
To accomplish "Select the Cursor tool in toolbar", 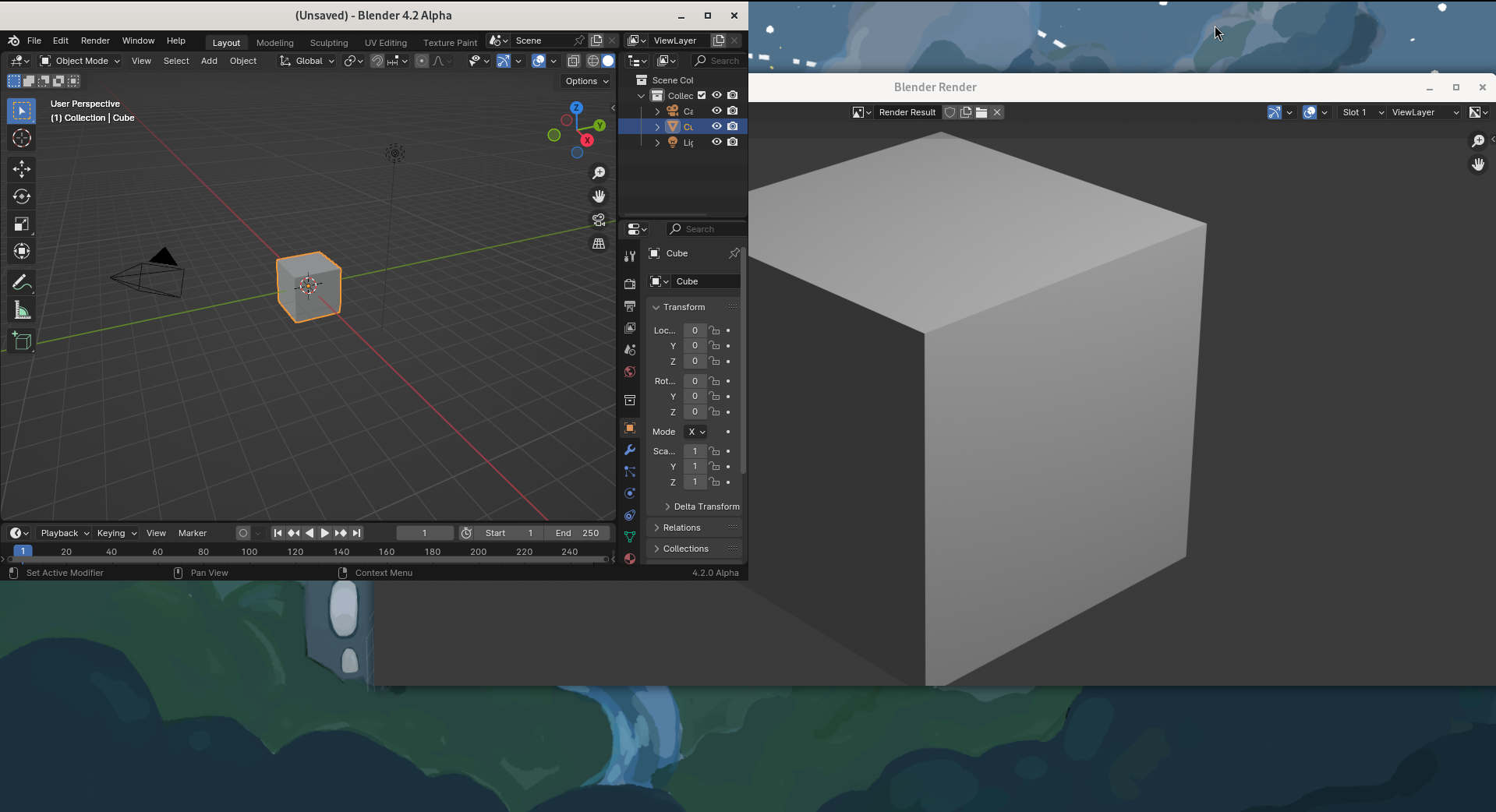I will pos(22,139).
